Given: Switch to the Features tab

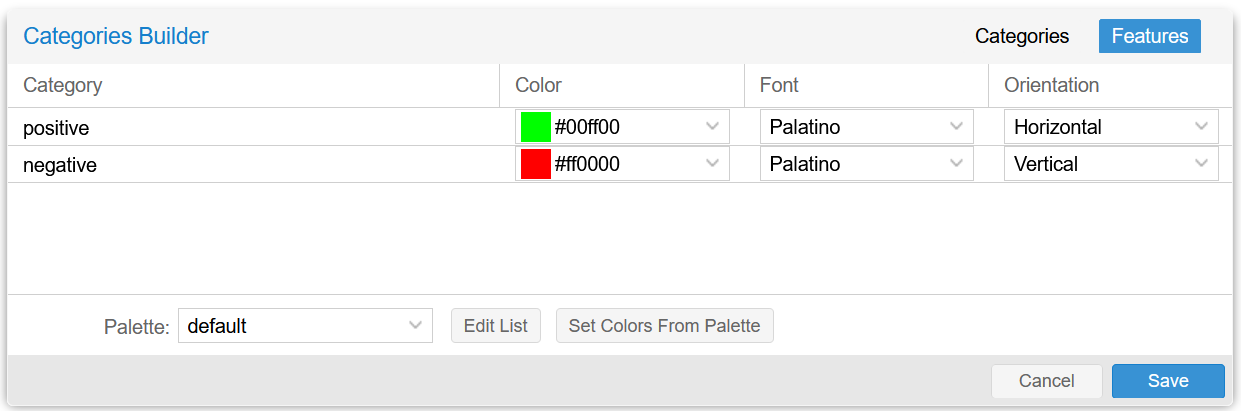Looking at the screenshot, I should (1150, 36).
